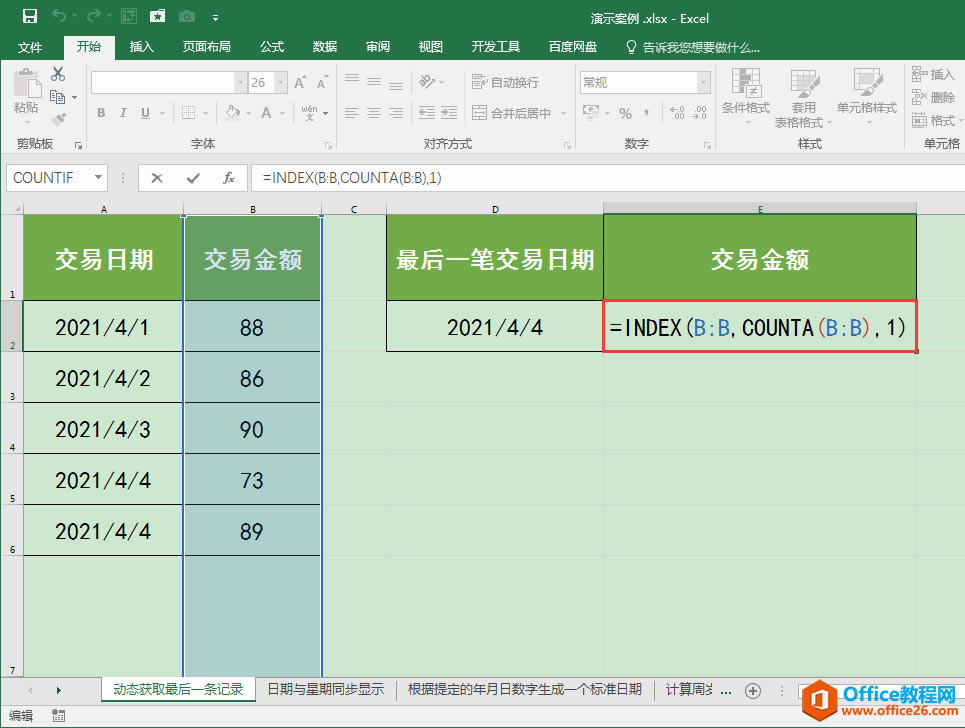Click the Paste clipboard icon
Screen dimensions: 965x728
click(26, 84)
